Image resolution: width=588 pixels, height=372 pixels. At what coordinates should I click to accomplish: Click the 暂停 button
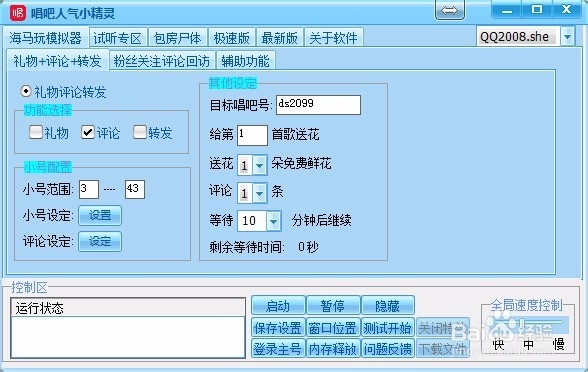[x=333, y=306]
